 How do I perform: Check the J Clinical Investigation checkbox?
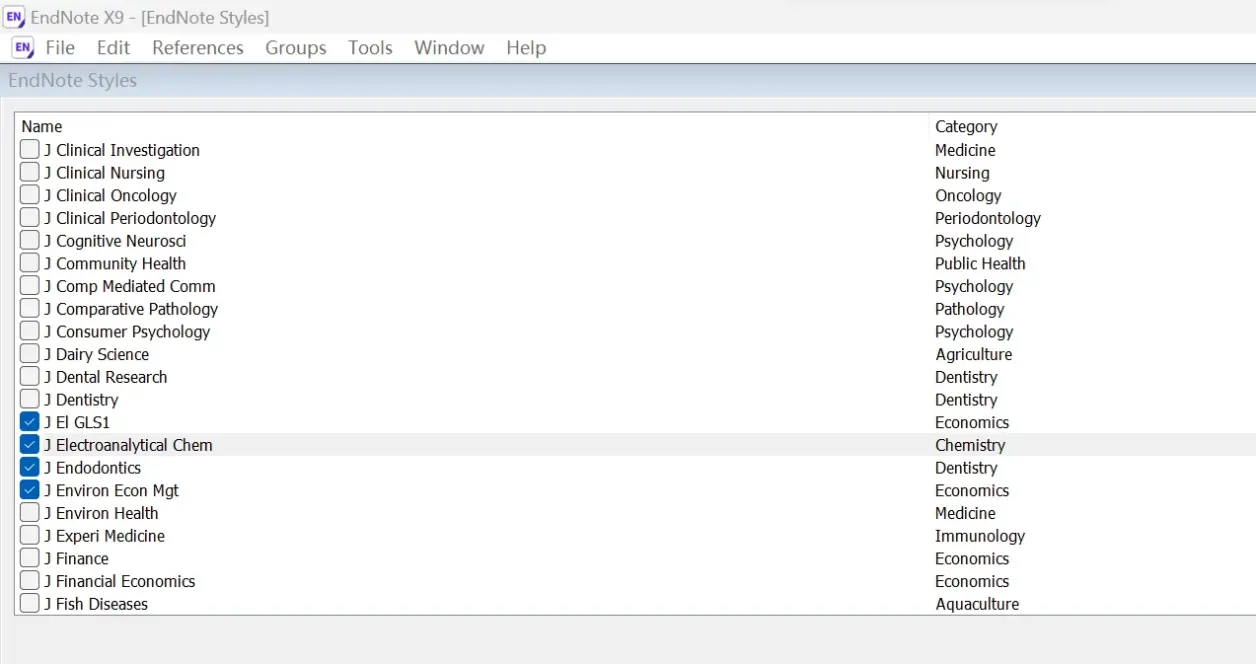click(30, 149)
